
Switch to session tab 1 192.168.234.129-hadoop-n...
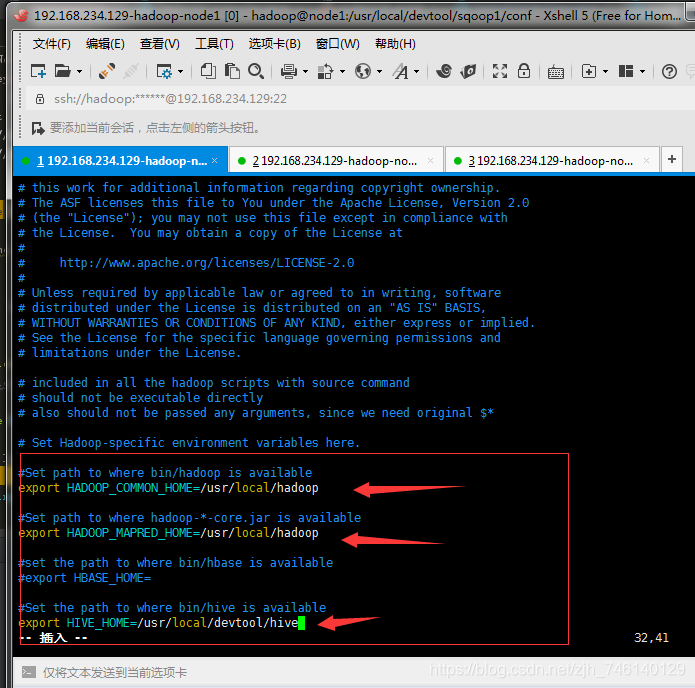pos(121,160)
